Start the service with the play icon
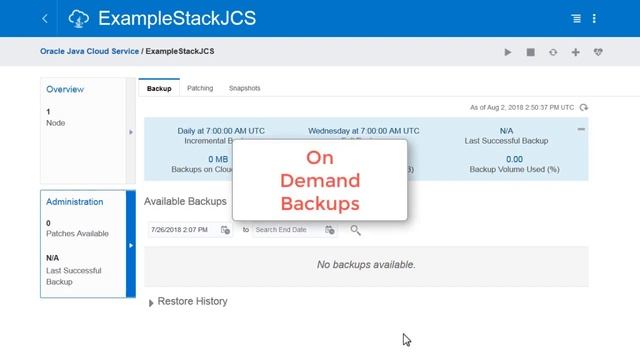The image size is (640, 360). [x=508, y=52]
